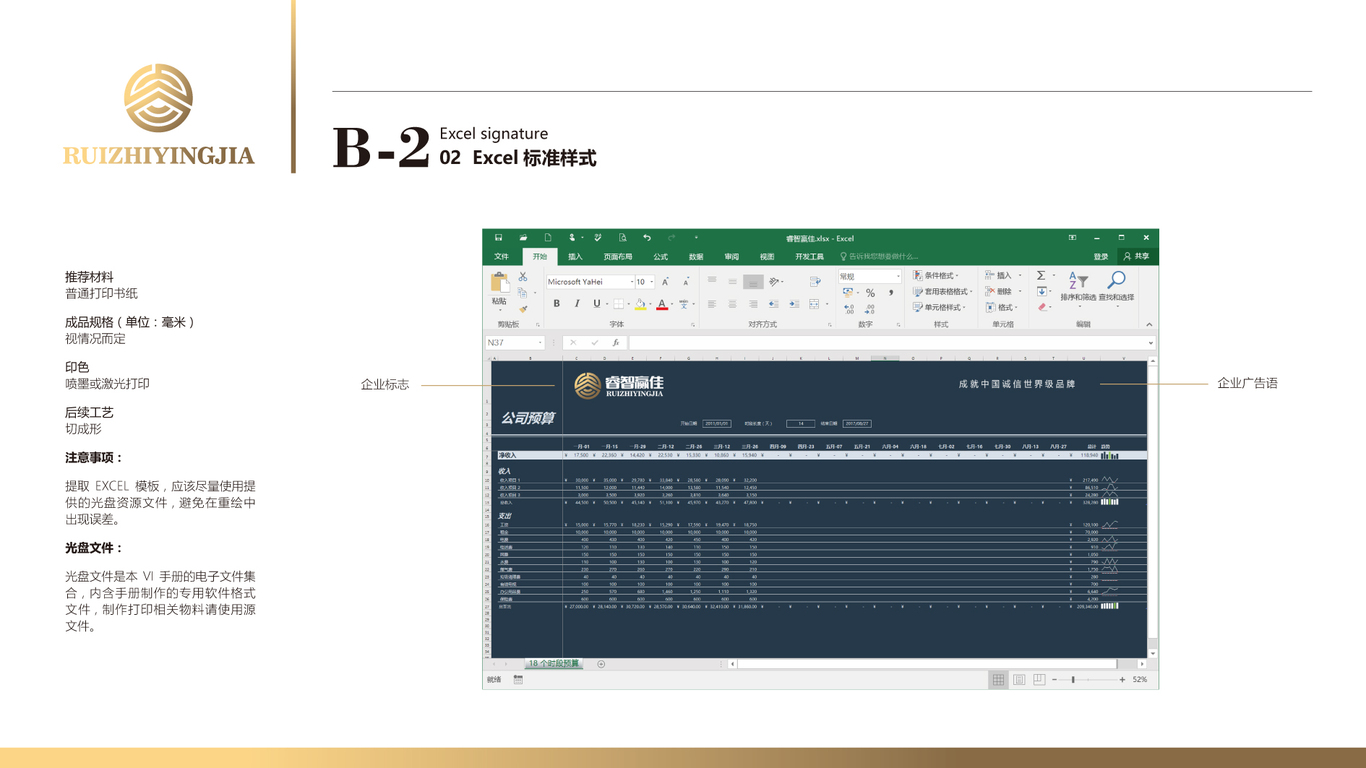The height and width of the screenshot is (768, 1366).
Task: Switch to the 数据 Data tab
Action: [x=696, y=257]
